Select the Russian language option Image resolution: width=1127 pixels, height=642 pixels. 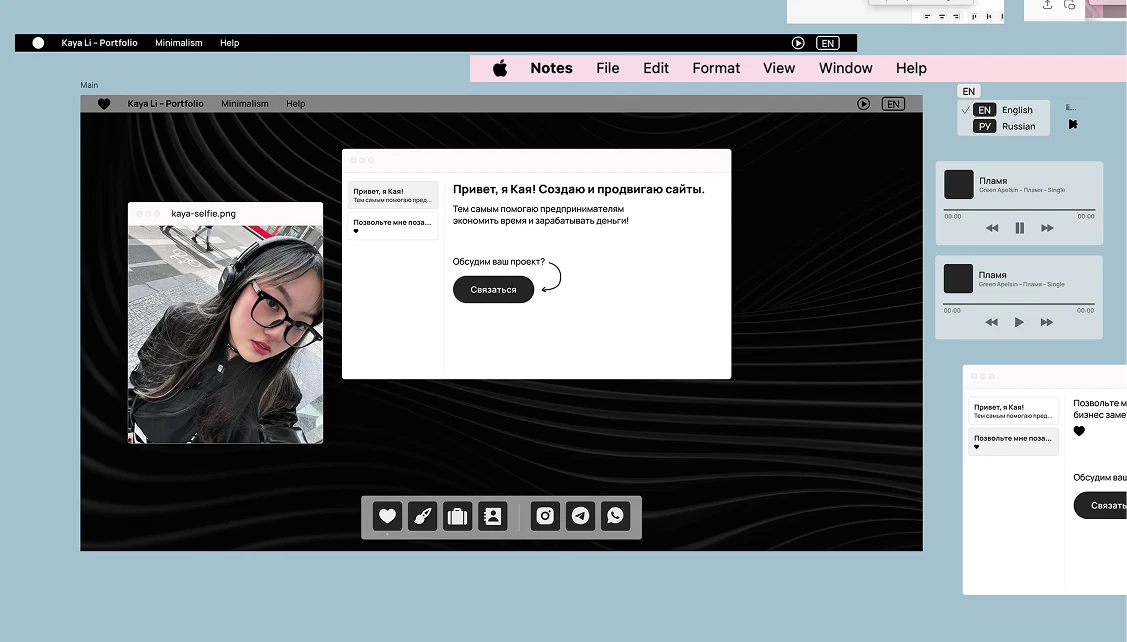[1003, 127]
